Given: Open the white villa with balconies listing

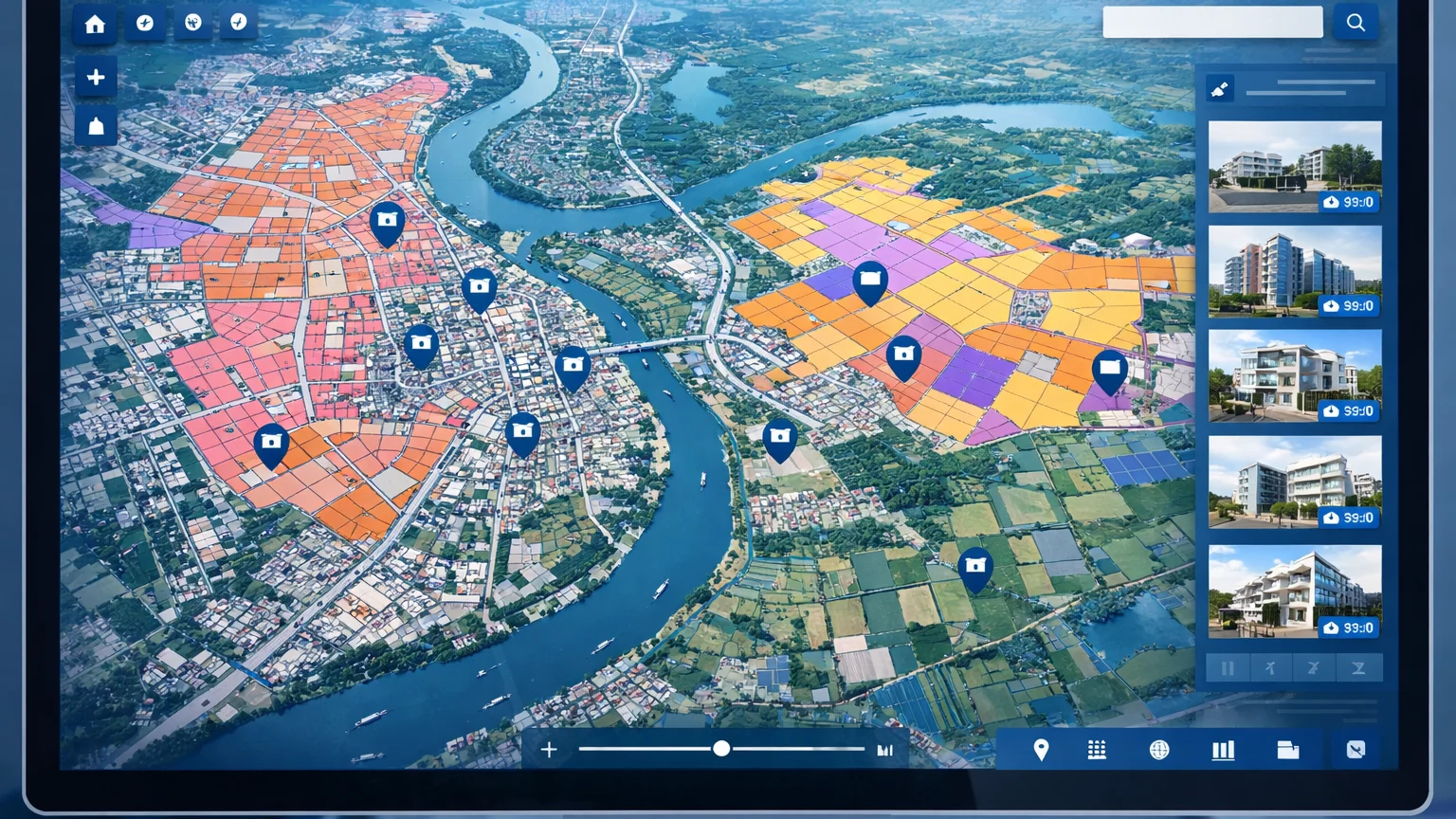Looking at the screenshot, I should click(1295, 375).
